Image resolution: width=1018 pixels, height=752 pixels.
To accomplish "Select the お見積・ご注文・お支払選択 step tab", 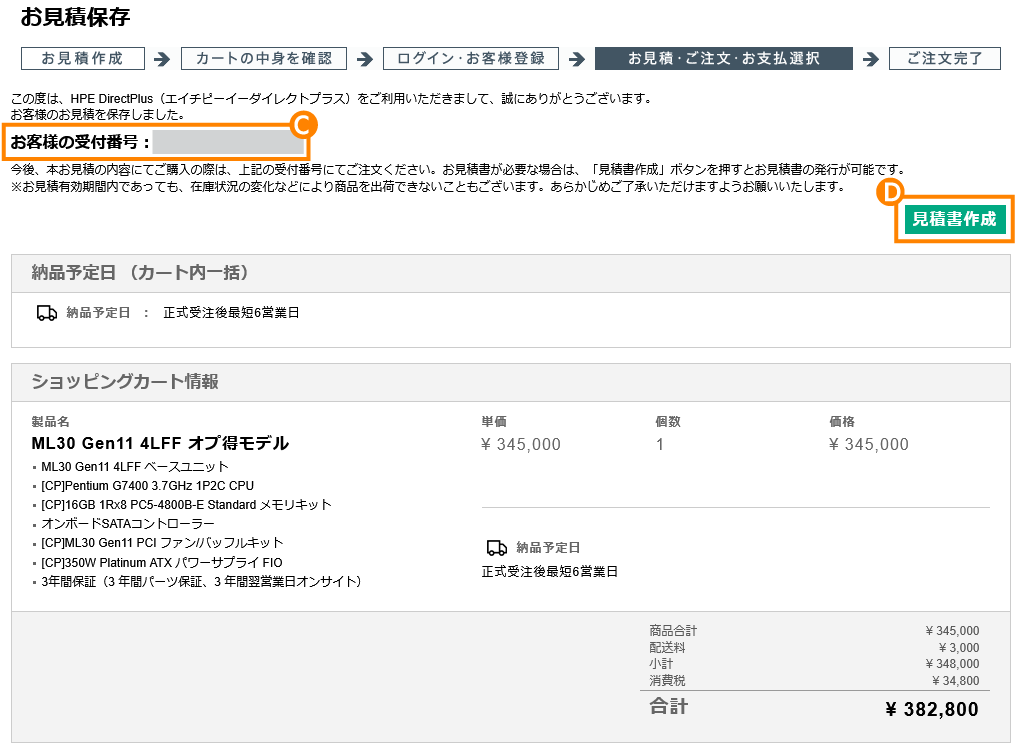I will pos(723,58).
